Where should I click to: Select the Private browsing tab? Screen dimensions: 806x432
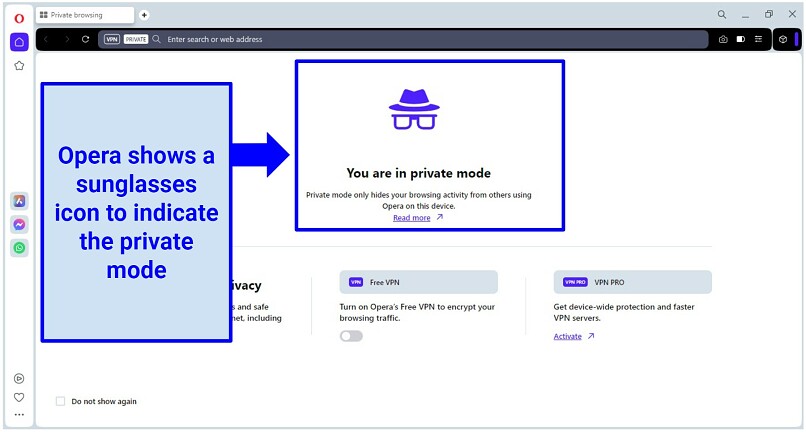(85, 15)
